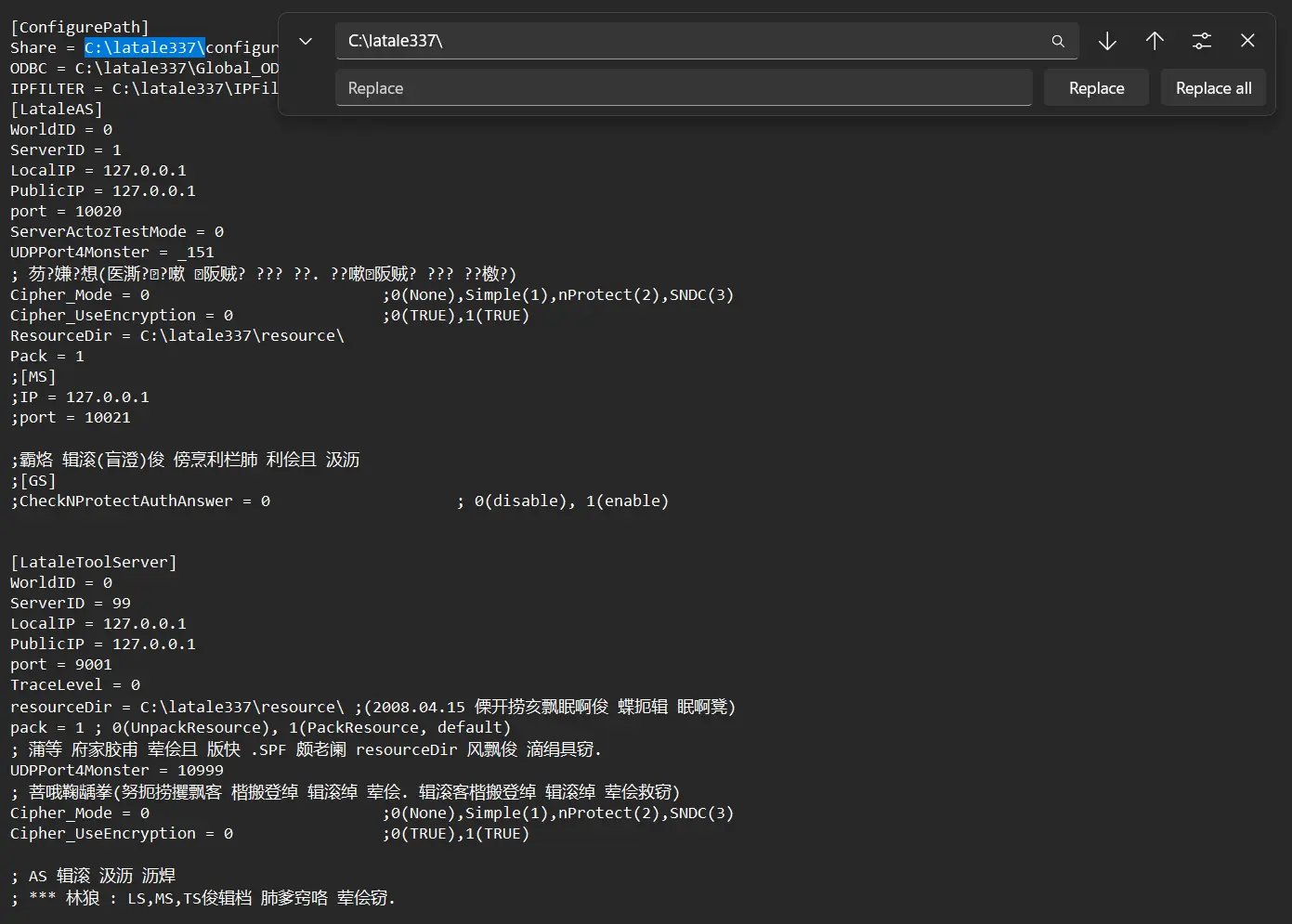
Task: Place cursor on the [ConfigurePath] section header
Action: pyautogui.click(x=80, y=27)
